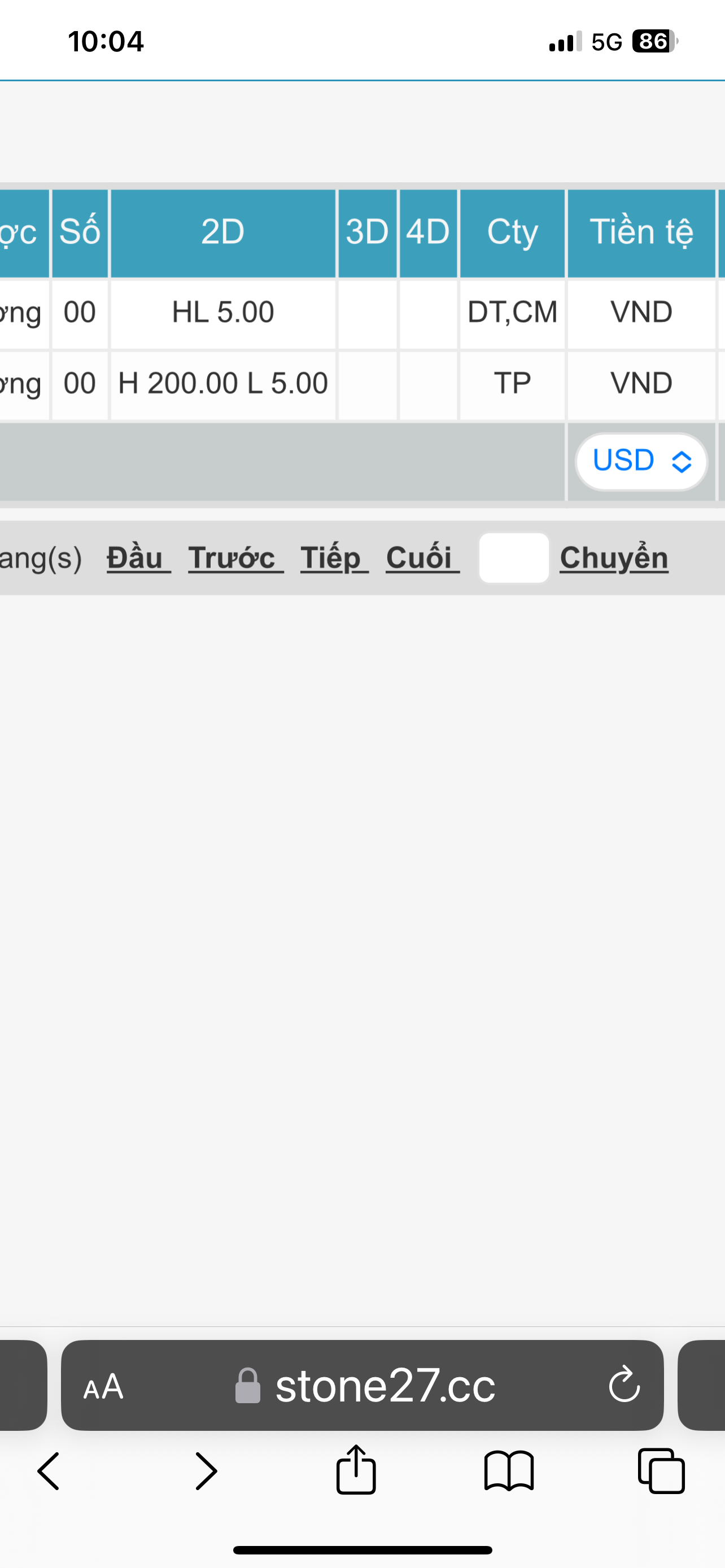Focus the page number input box

(514, 558)
